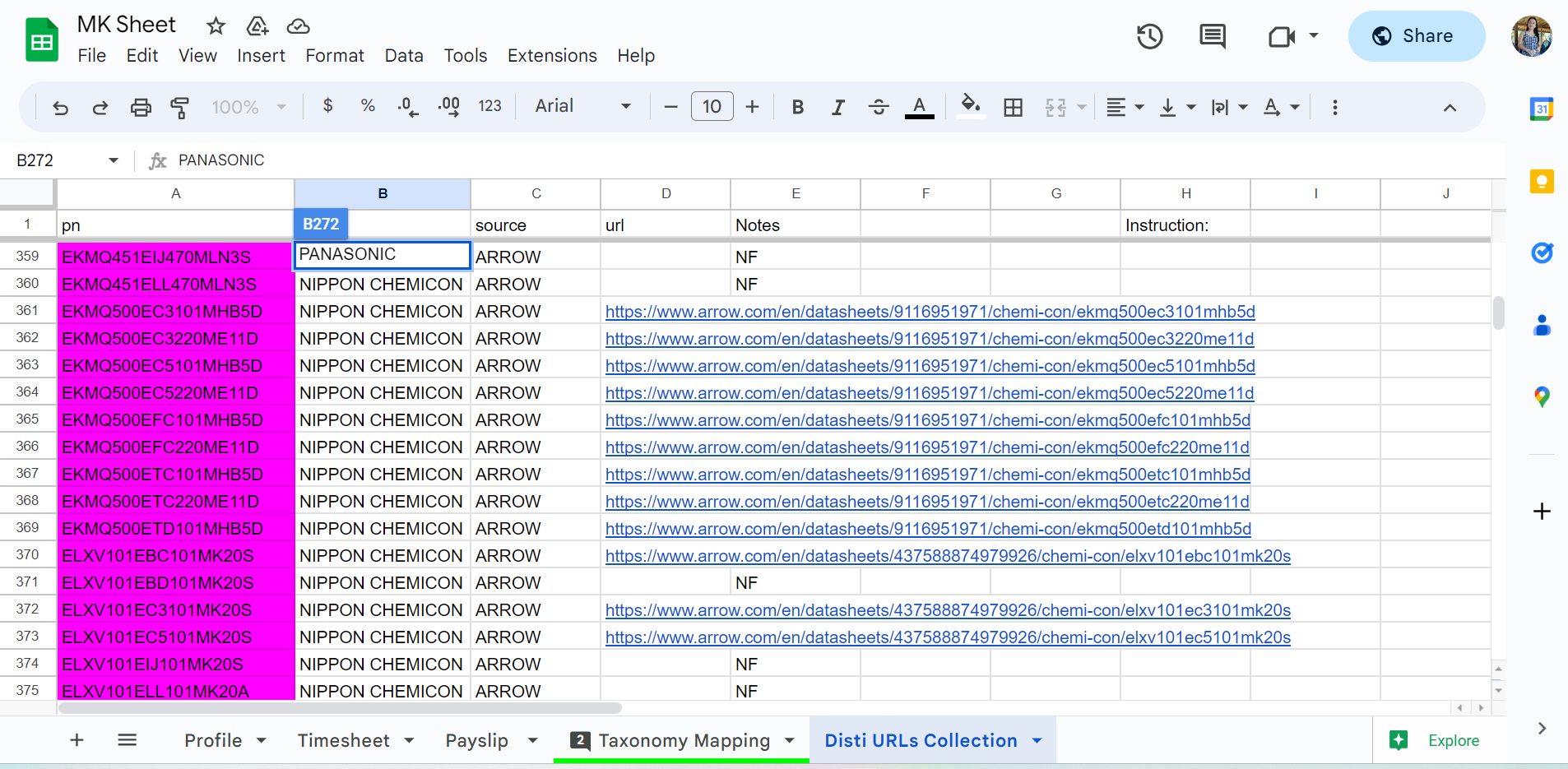Open Google Maps side panel icon
Screen dimensions: 1568x769
(1542, 397)
